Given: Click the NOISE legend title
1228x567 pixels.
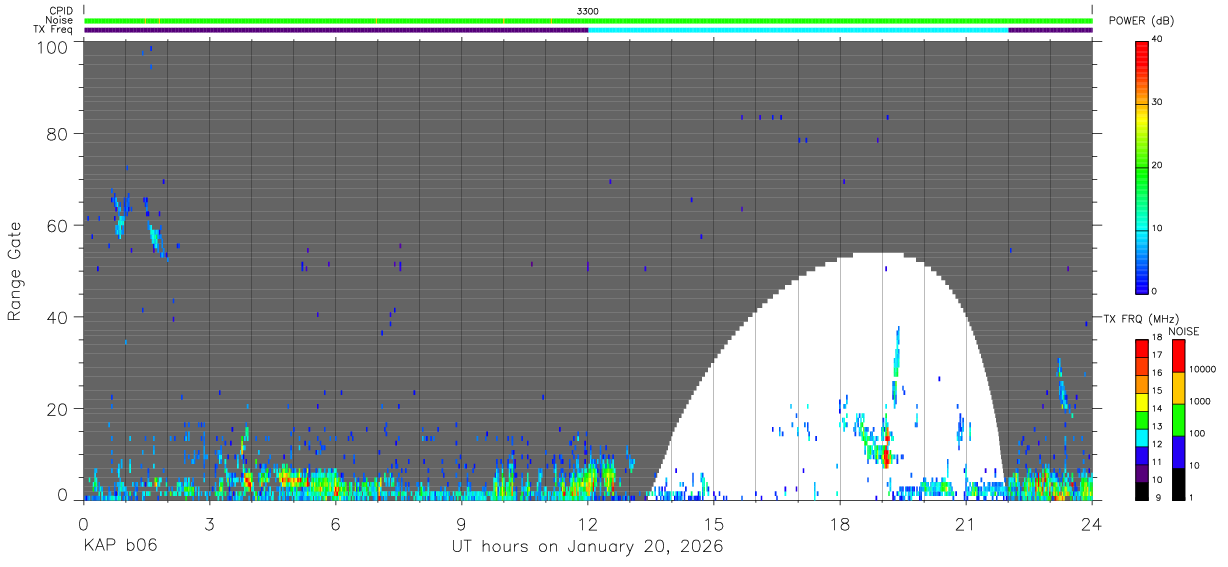Looking at the screenshot, I should pos(1183,331).
